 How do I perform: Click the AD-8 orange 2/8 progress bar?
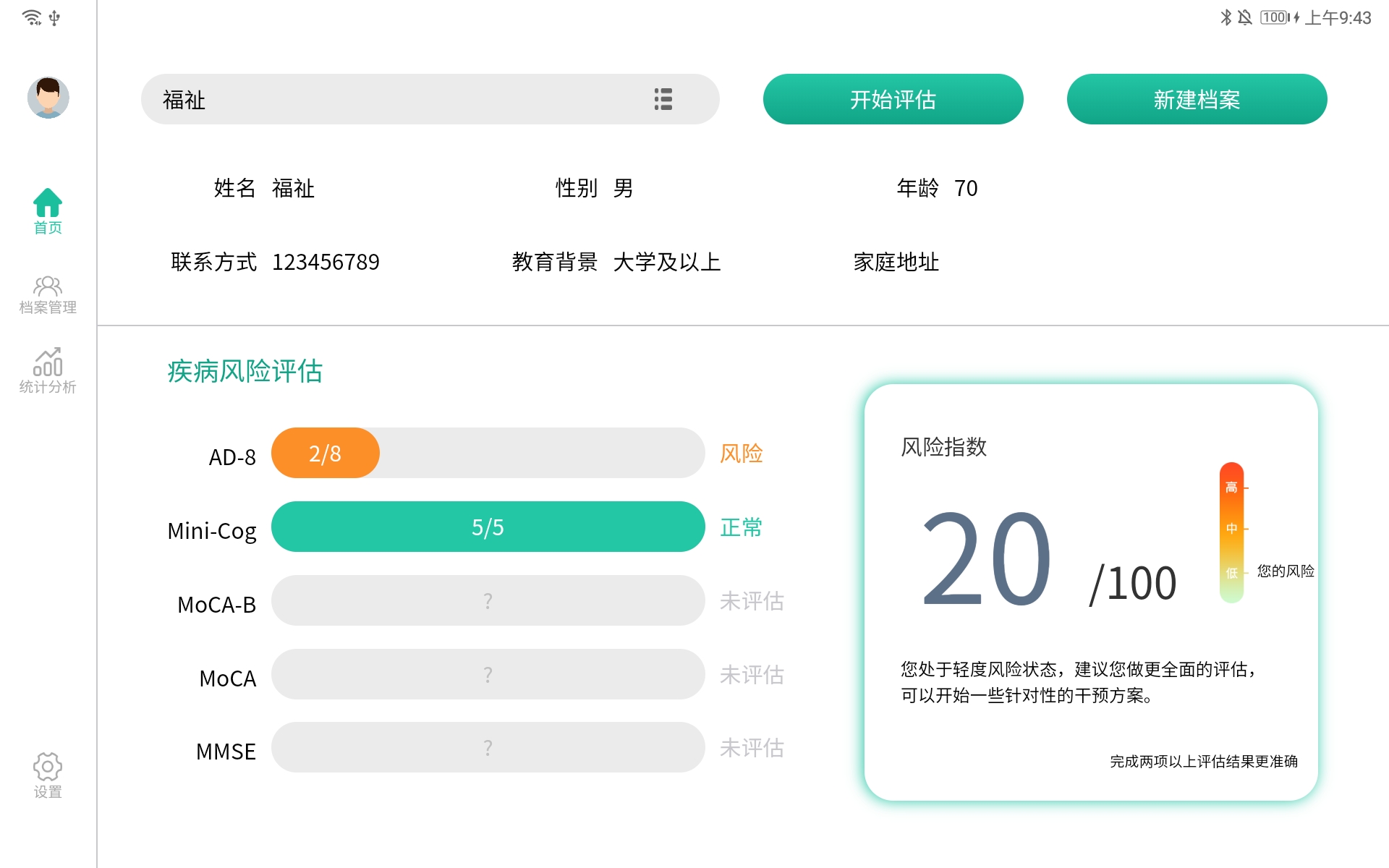click(x=326, y=454)
